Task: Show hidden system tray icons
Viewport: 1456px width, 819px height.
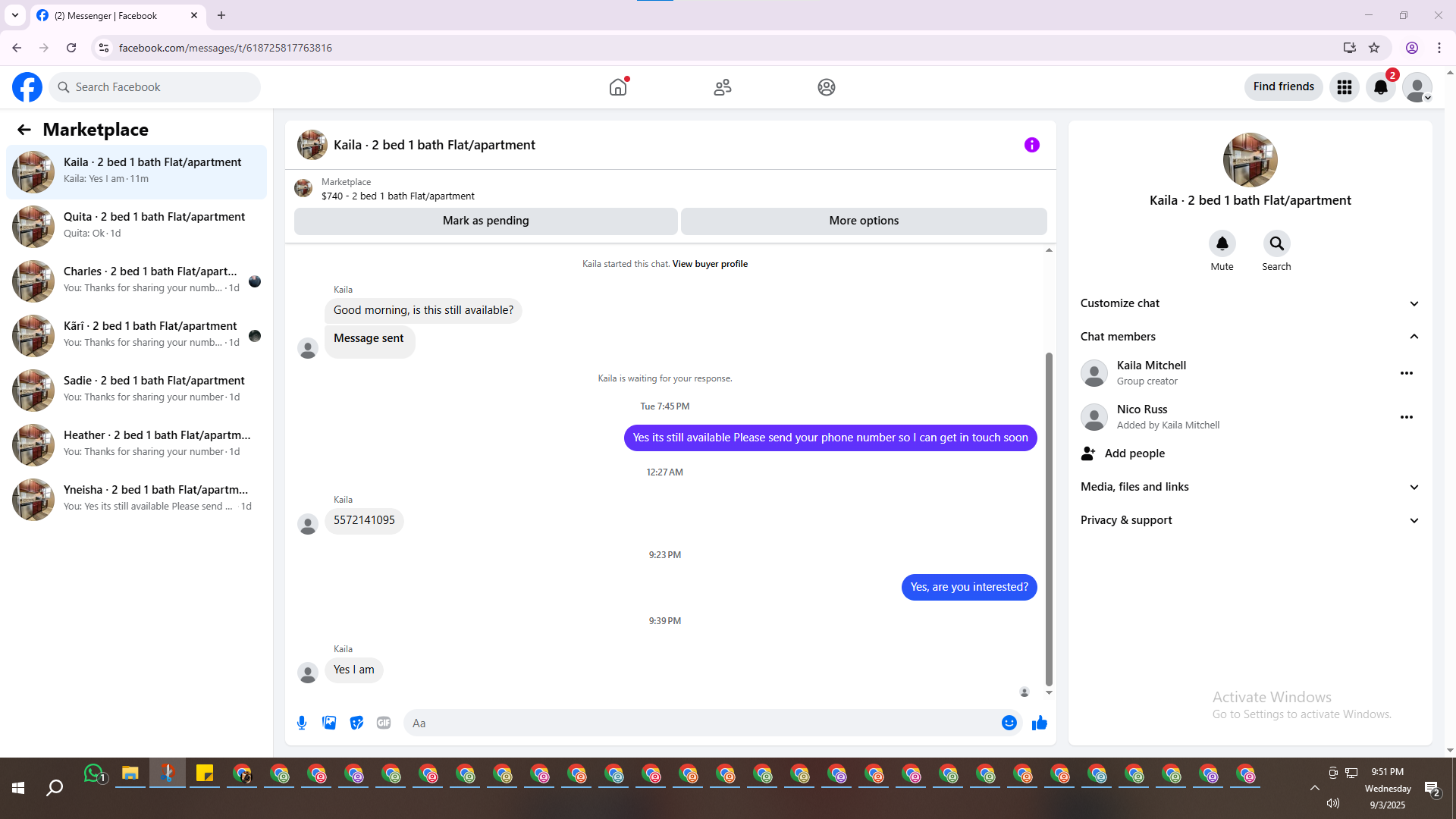Action: click(1315, 788)
